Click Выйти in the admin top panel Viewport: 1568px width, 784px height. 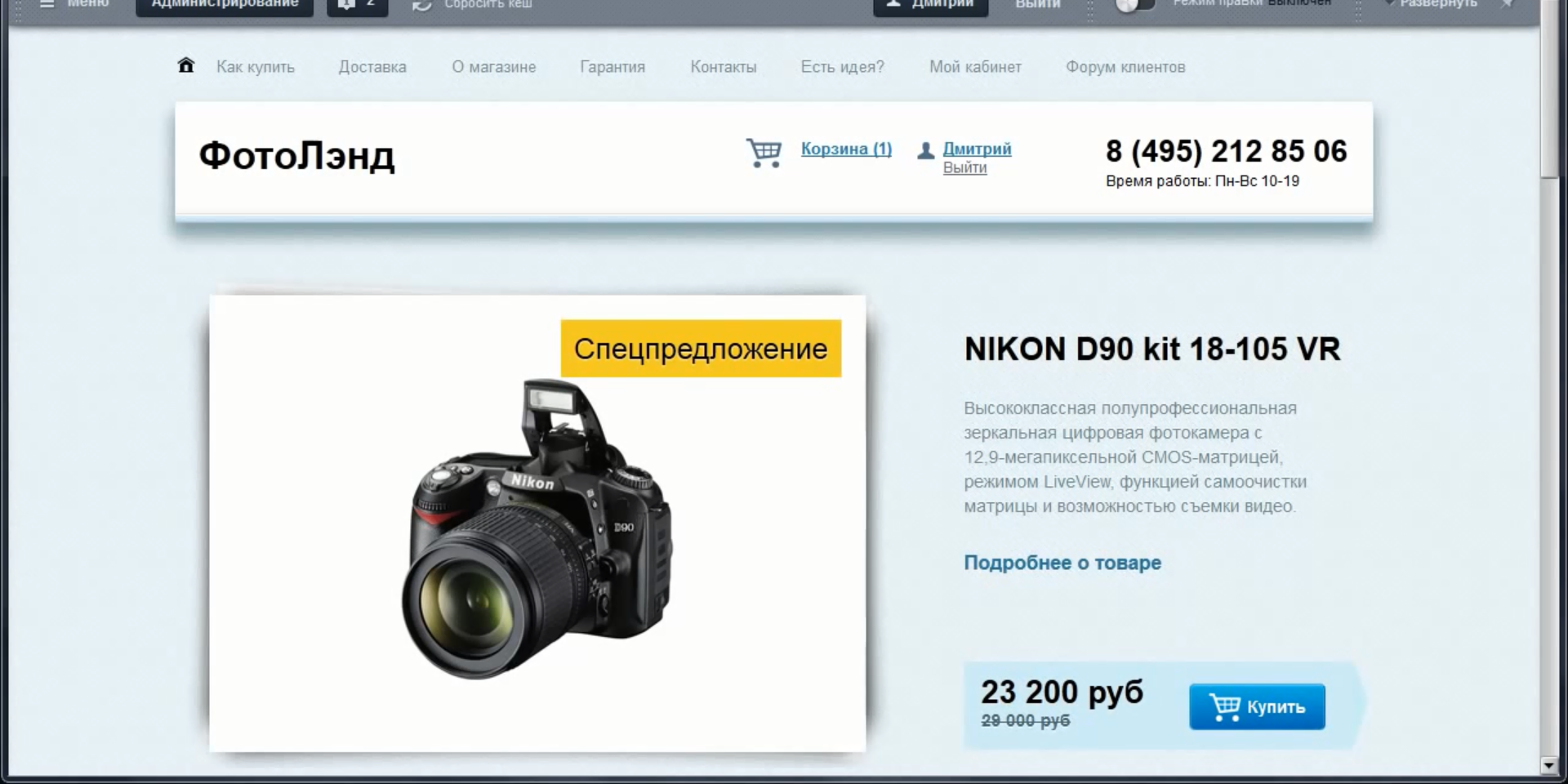(1038, 5)
